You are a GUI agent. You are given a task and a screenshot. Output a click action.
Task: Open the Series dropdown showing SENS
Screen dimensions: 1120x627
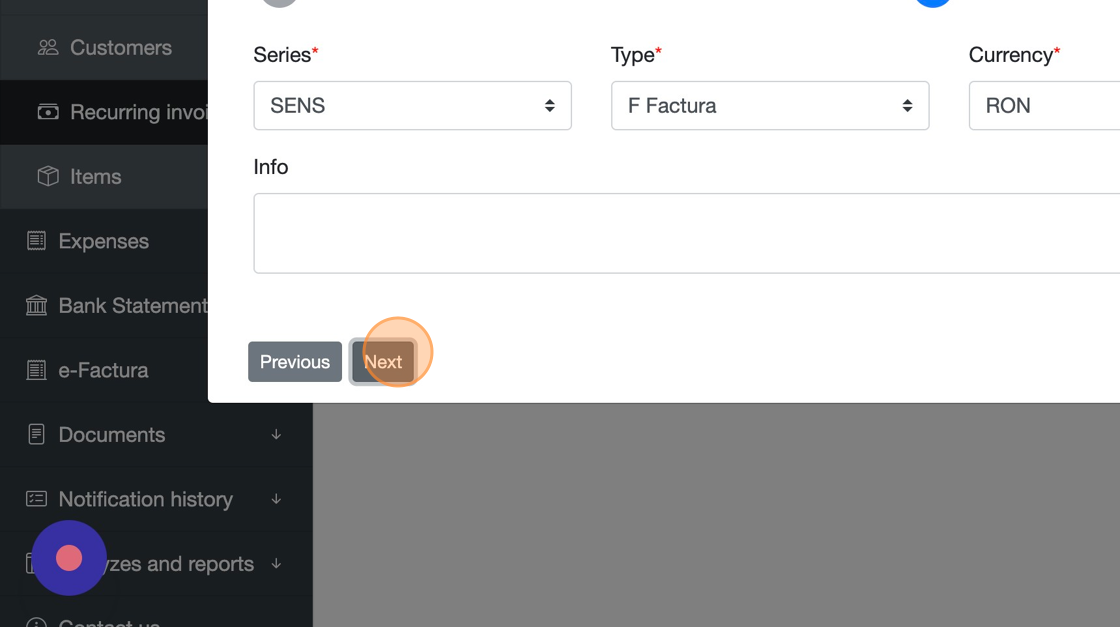[x=412, y=106]
